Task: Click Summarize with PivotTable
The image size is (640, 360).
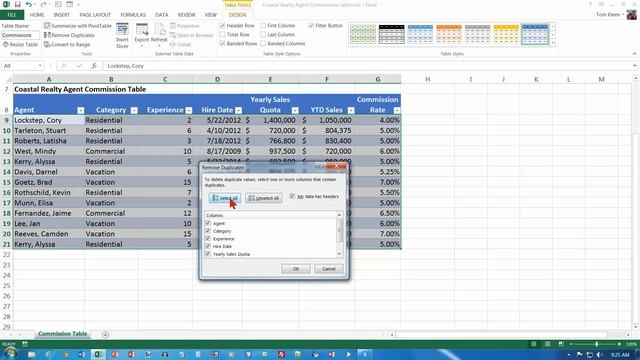Action: point(78,26)
